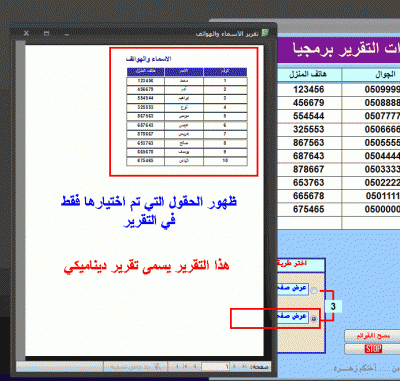Click mobile cell starting with 0502222
The width and height of the screenshot is (400, 381).
pos(371,183)
